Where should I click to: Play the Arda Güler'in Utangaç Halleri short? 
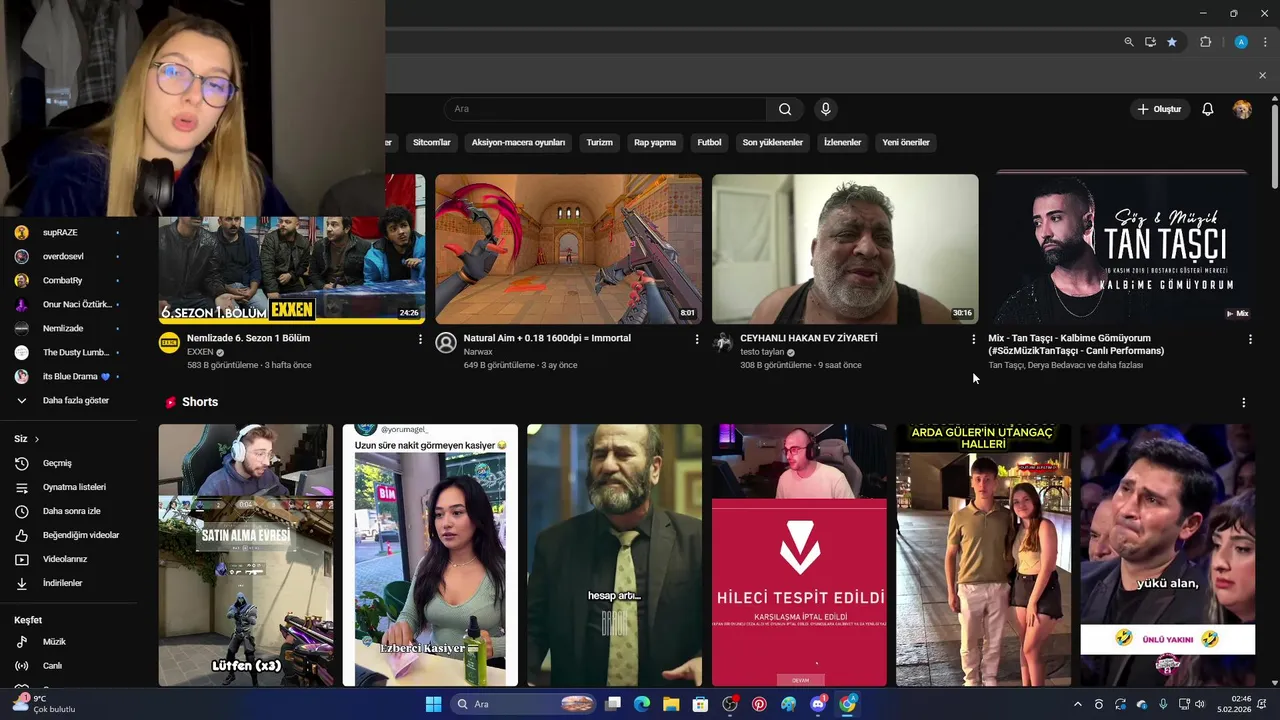pos(983,555)
